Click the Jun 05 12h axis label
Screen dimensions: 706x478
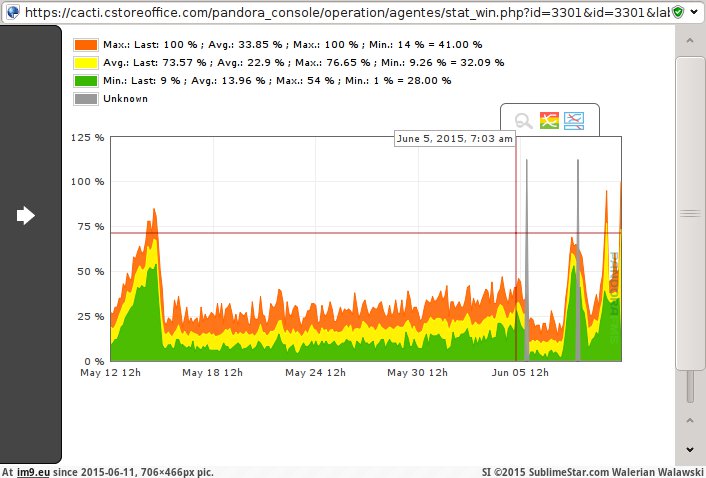click(519, 373)
